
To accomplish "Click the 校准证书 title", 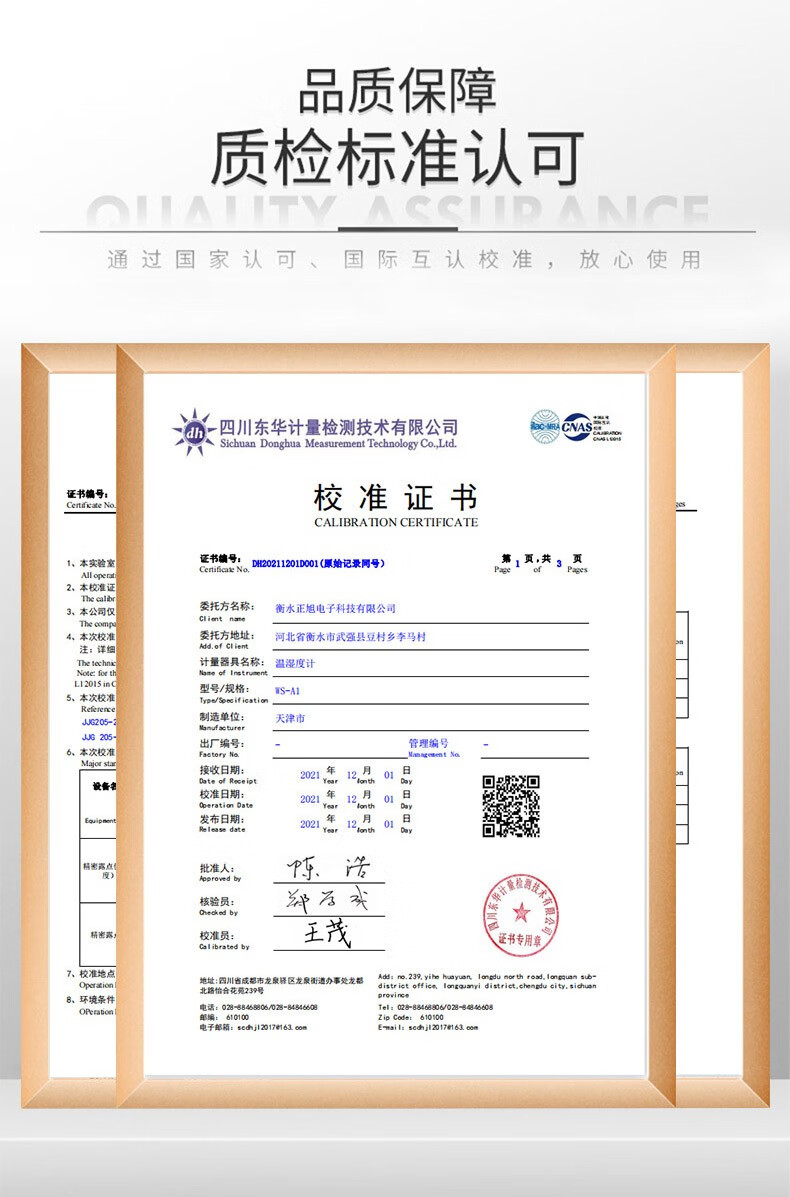I will [395, 498].
